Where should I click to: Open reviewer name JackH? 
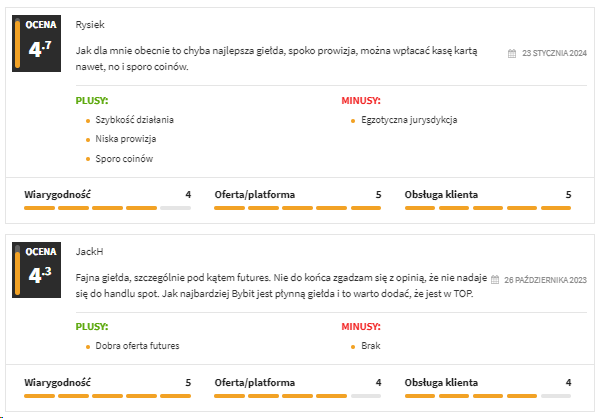pos(89,252)
